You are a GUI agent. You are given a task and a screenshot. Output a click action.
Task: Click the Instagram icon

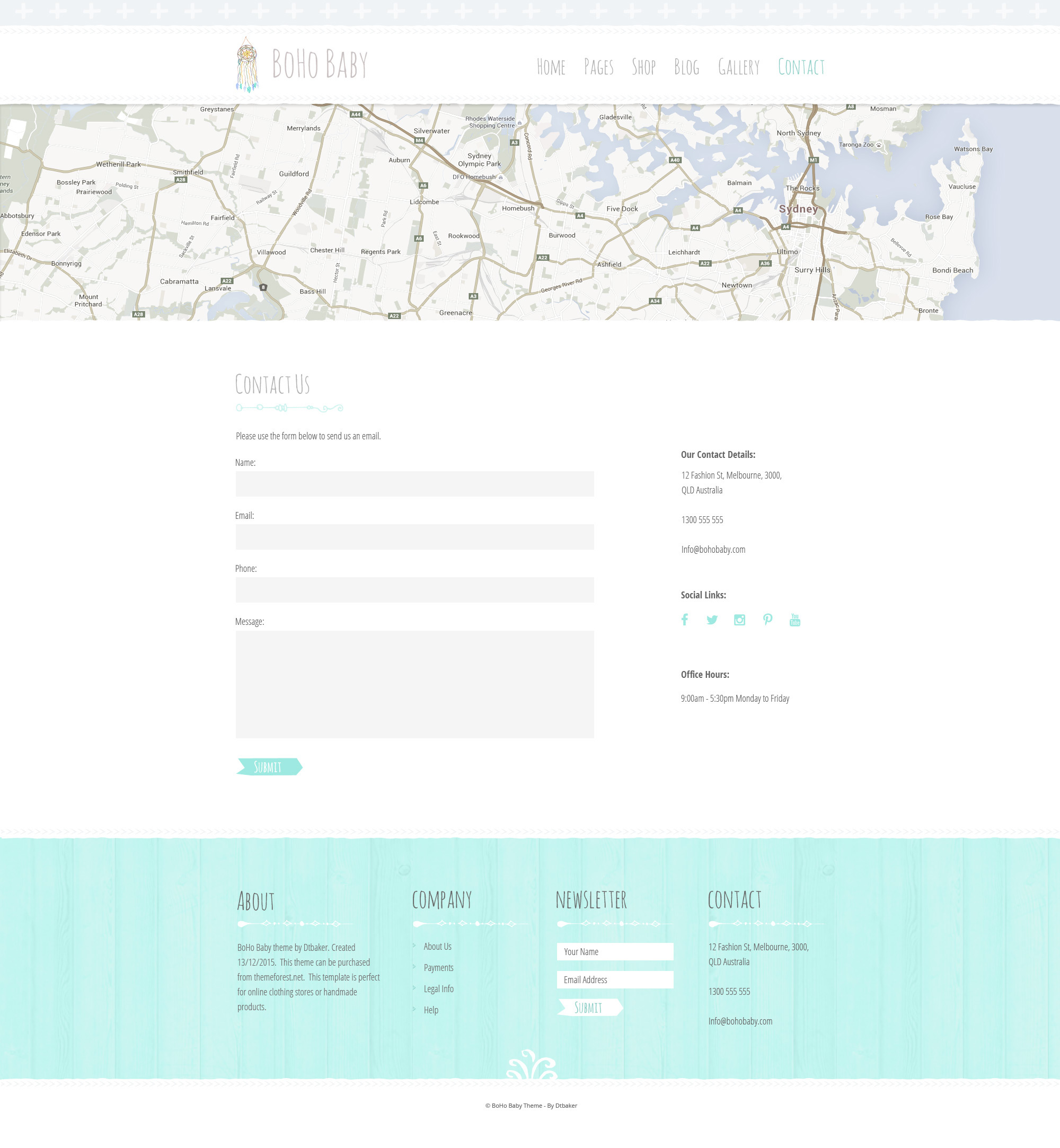[x=739, y=620]
